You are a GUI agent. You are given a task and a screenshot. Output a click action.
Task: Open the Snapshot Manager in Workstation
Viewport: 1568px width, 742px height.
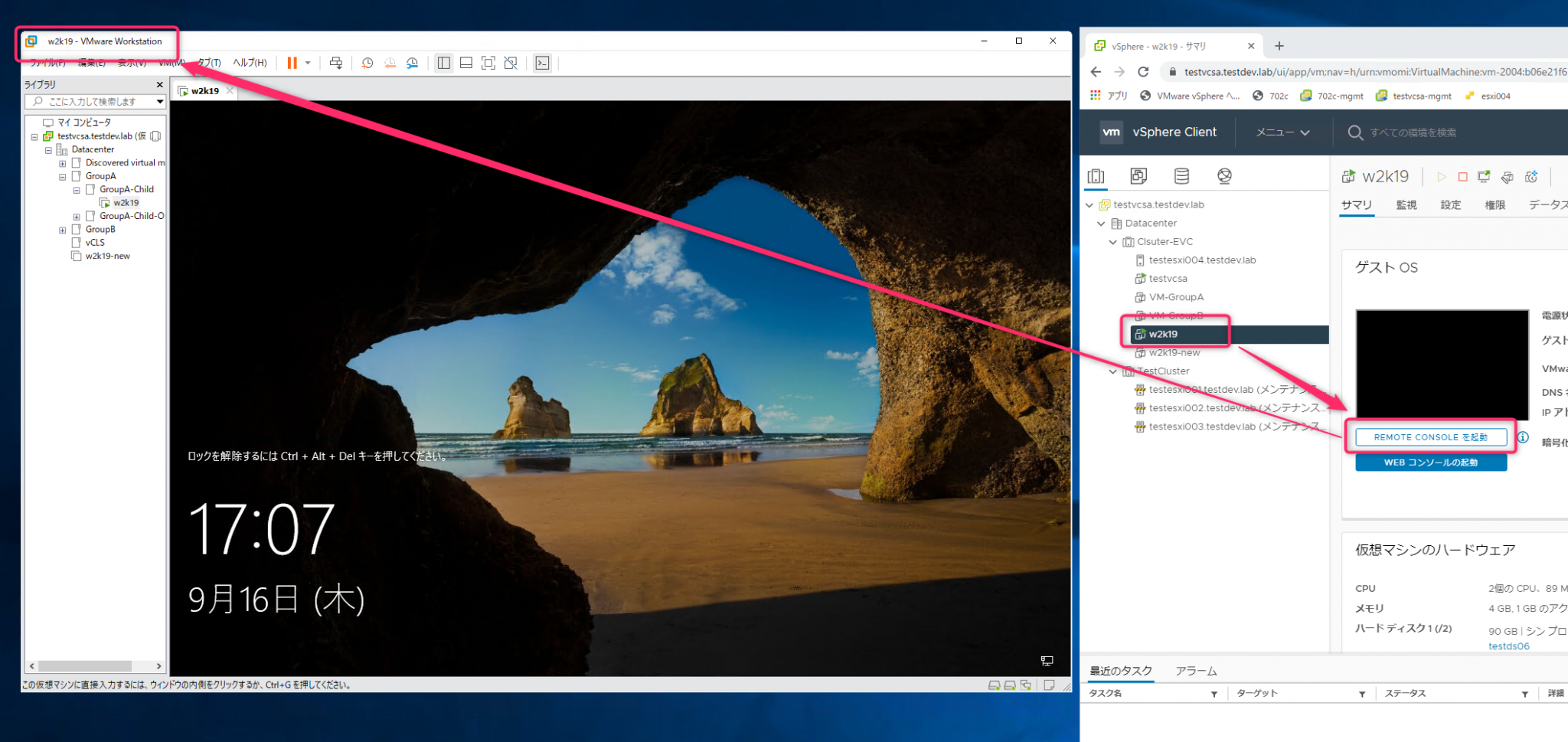point(413,63)
